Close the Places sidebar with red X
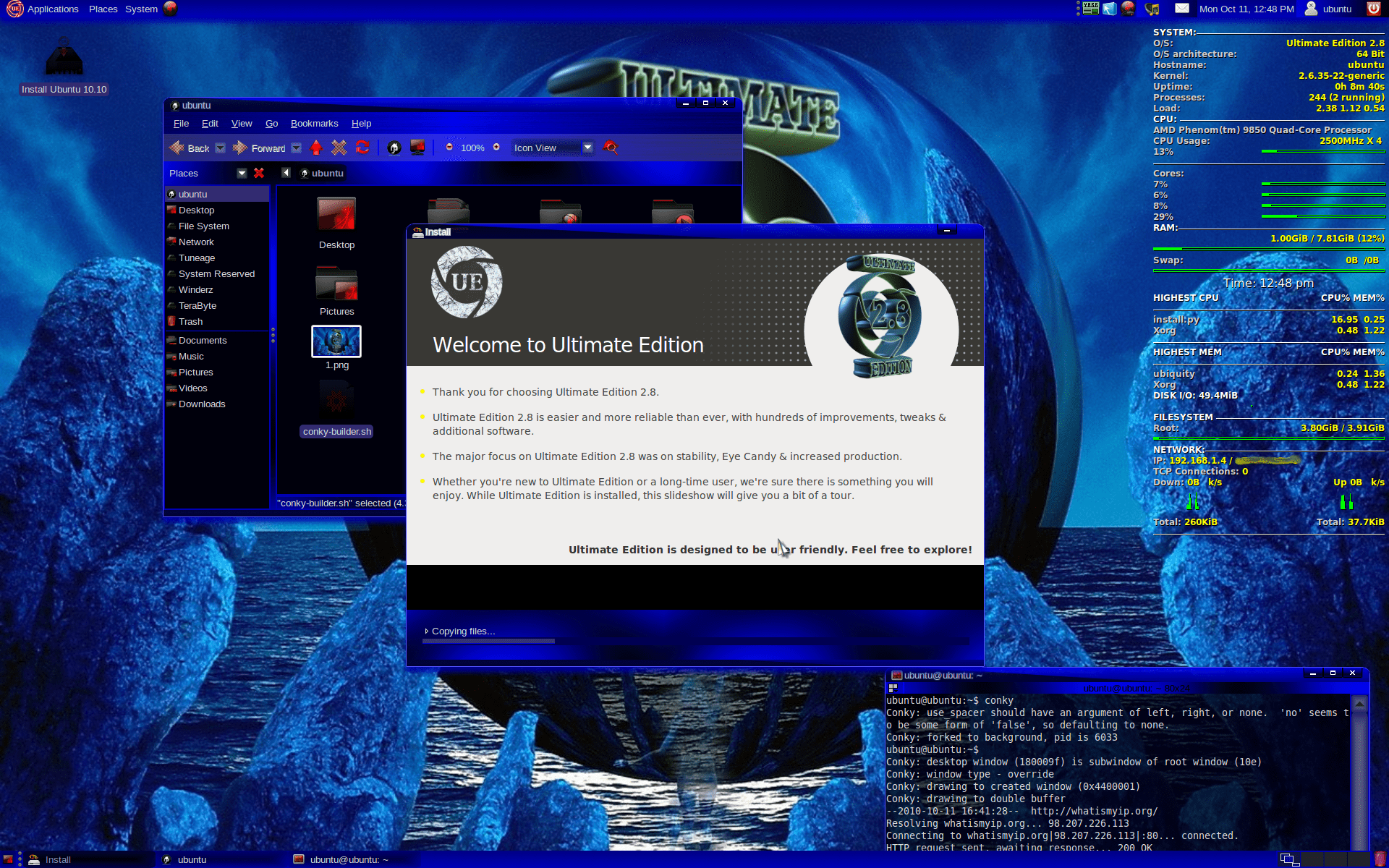 259,173
